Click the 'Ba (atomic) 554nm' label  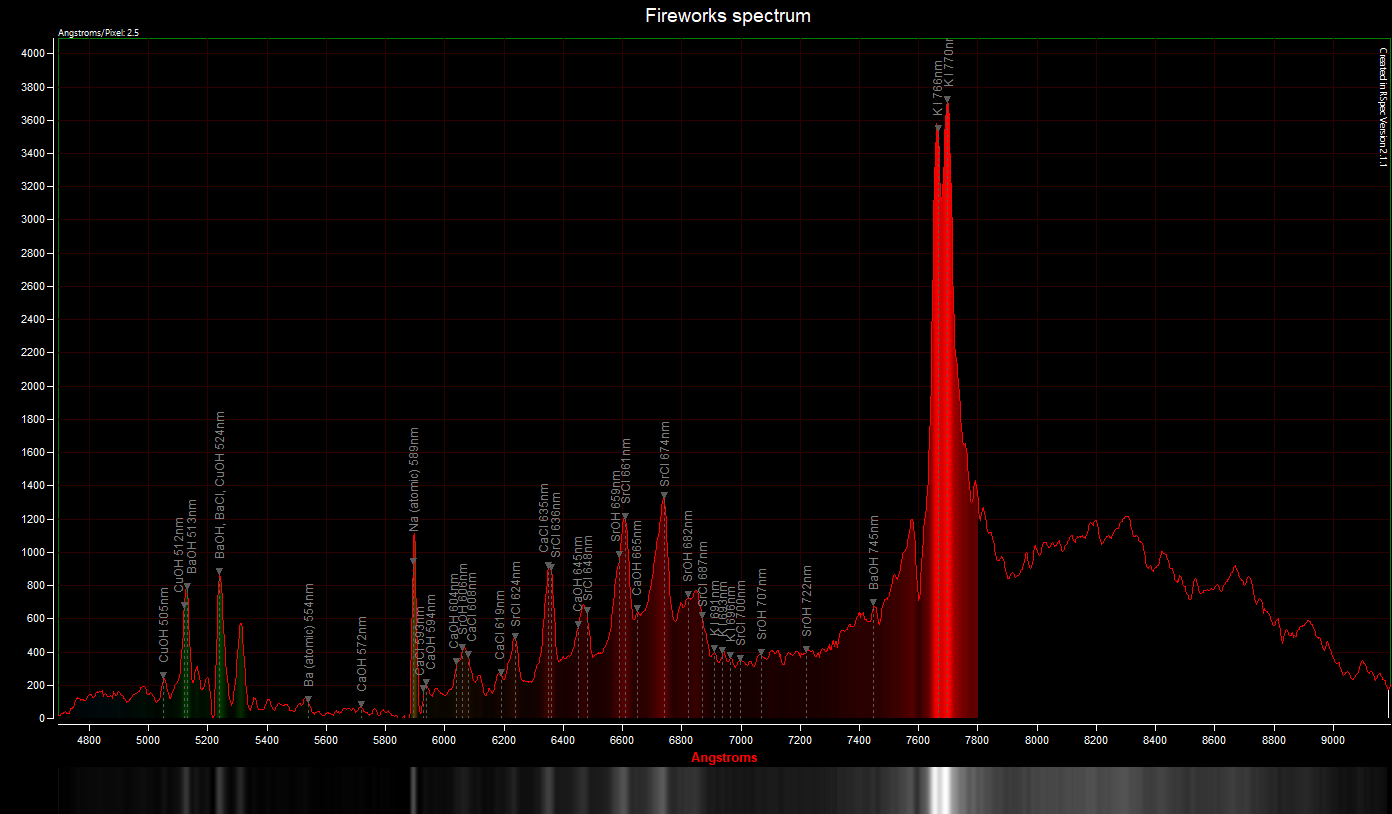pyautogui.click(x=309, y=636)
